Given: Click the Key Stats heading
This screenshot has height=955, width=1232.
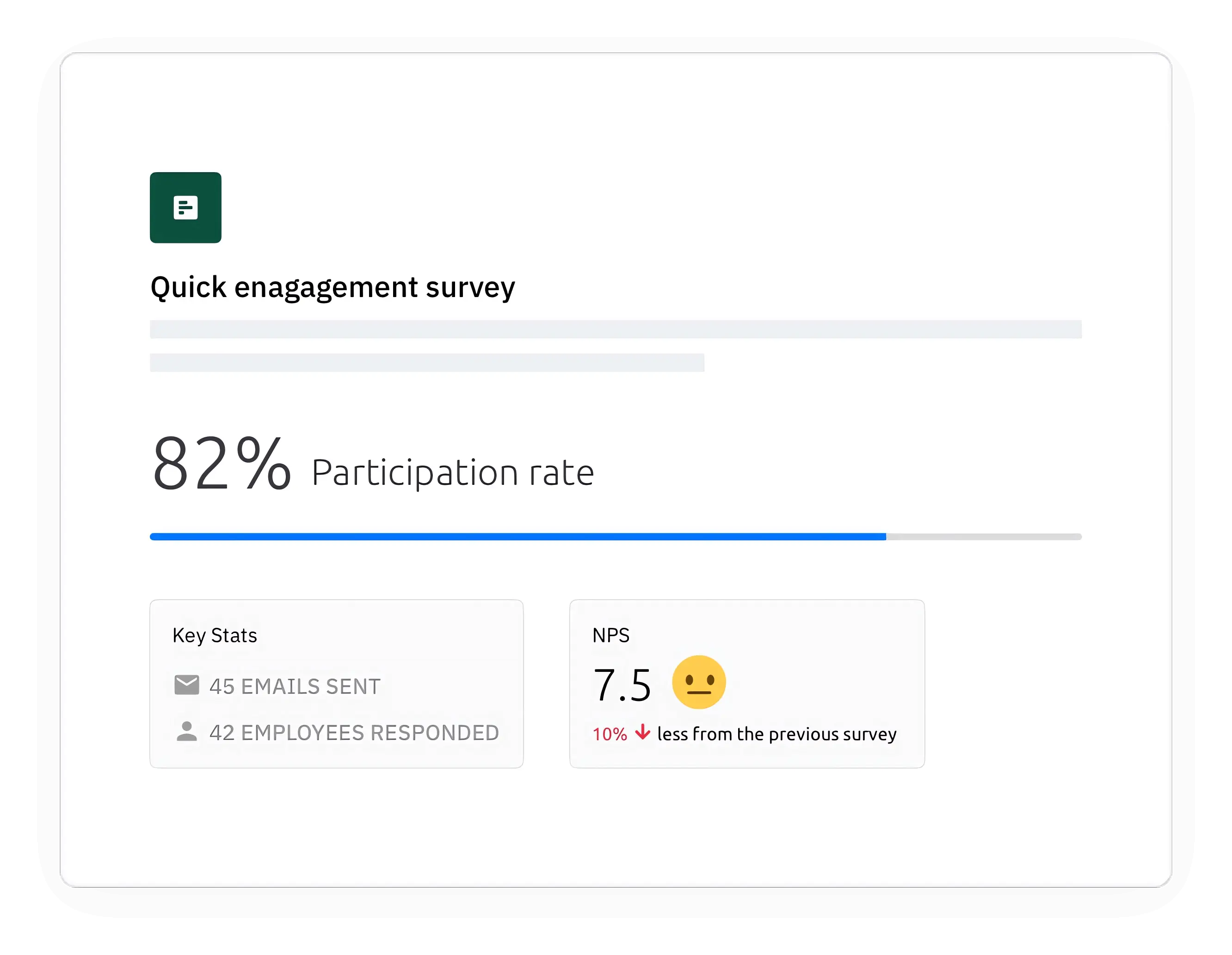Looking at the screenshot, I should (215, 636).
